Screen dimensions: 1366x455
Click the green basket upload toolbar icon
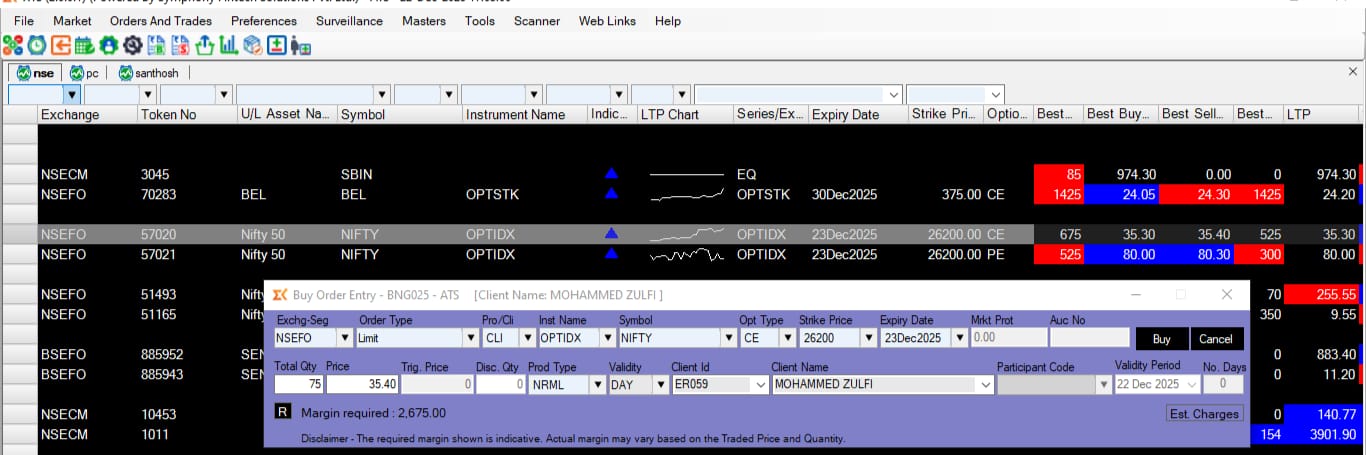click(205, 45)
